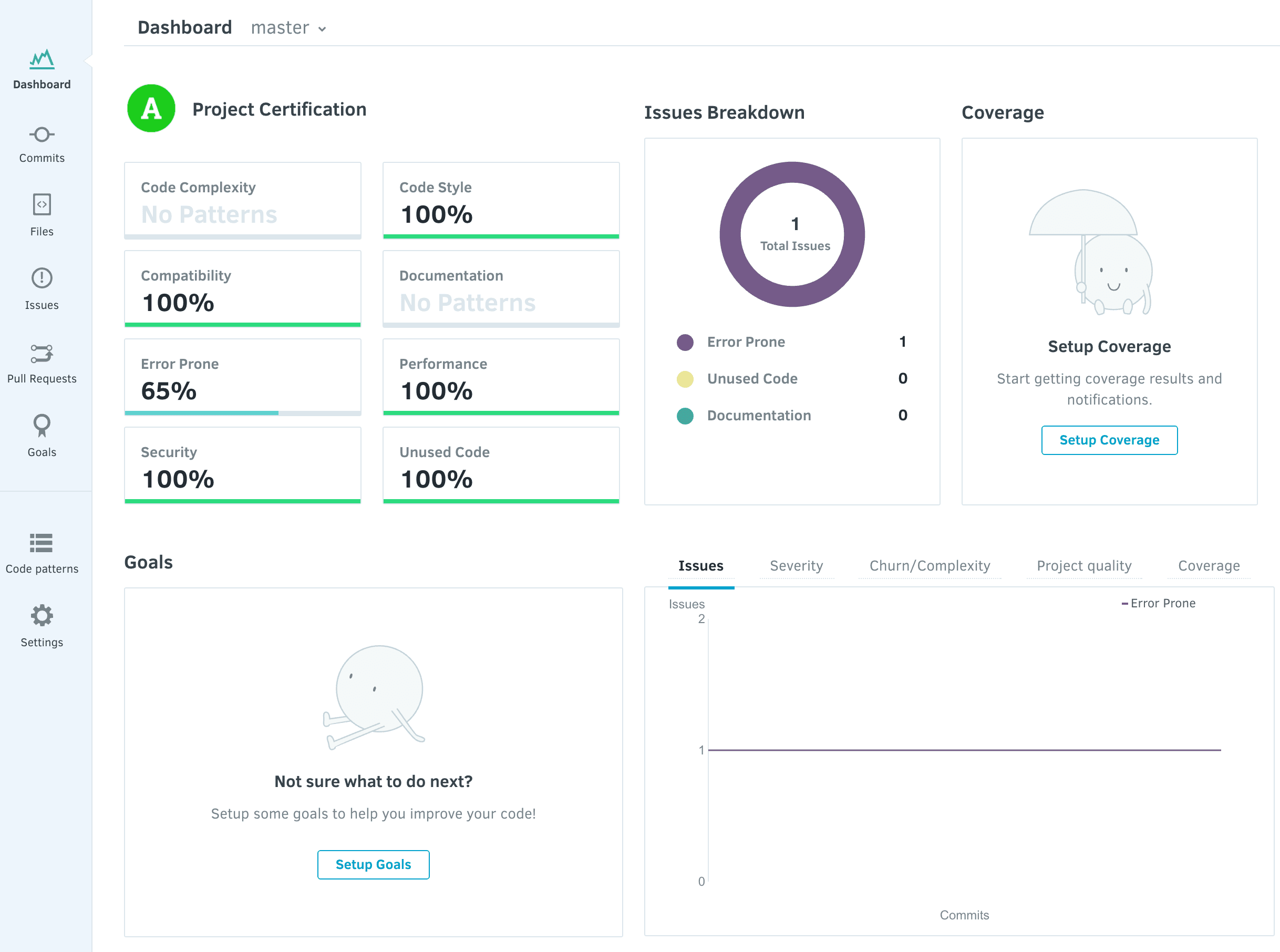1280x952 pixels.
Task: Click the Setup Goals button
Action: tap(374, 864)
